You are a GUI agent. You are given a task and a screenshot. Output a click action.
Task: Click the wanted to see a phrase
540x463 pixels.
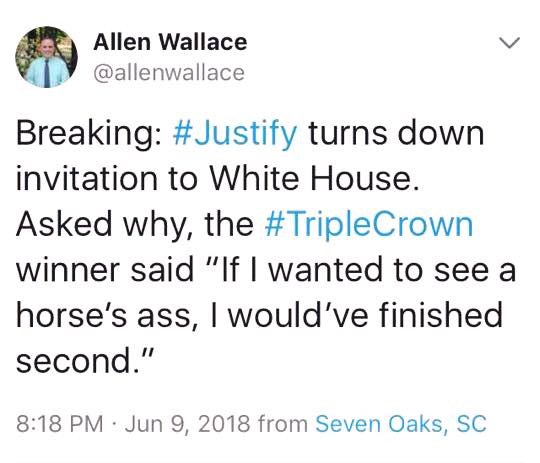pos(392,270)
